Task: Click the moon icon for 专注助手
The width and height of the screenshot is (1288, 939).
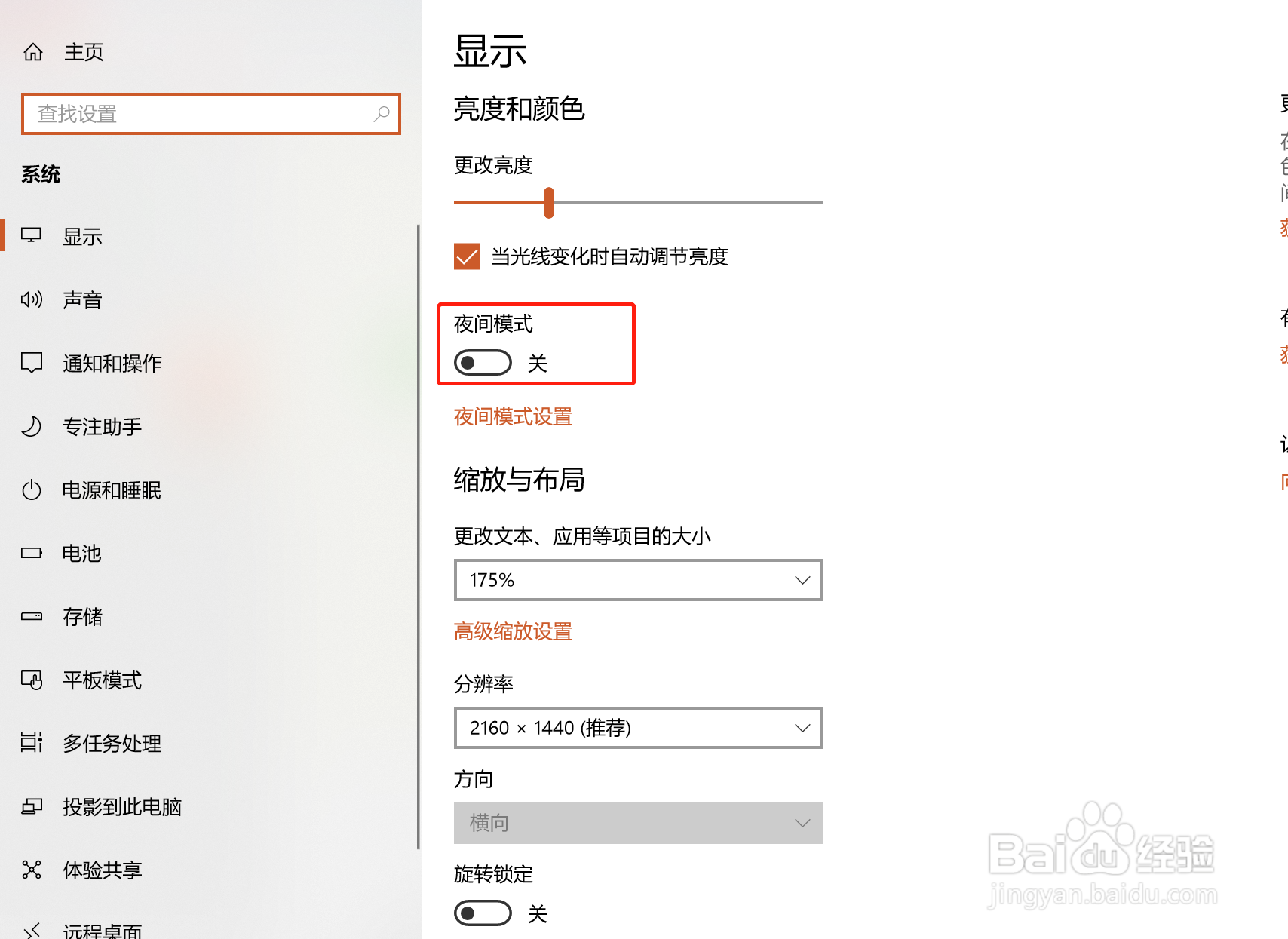Action: pos(32,427)
